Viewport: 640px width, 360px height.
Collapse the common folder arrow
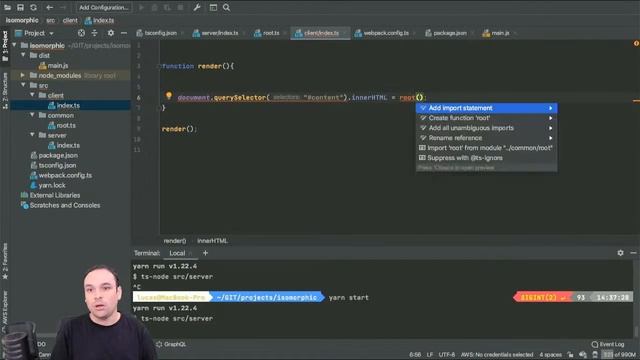coord(32,115)
